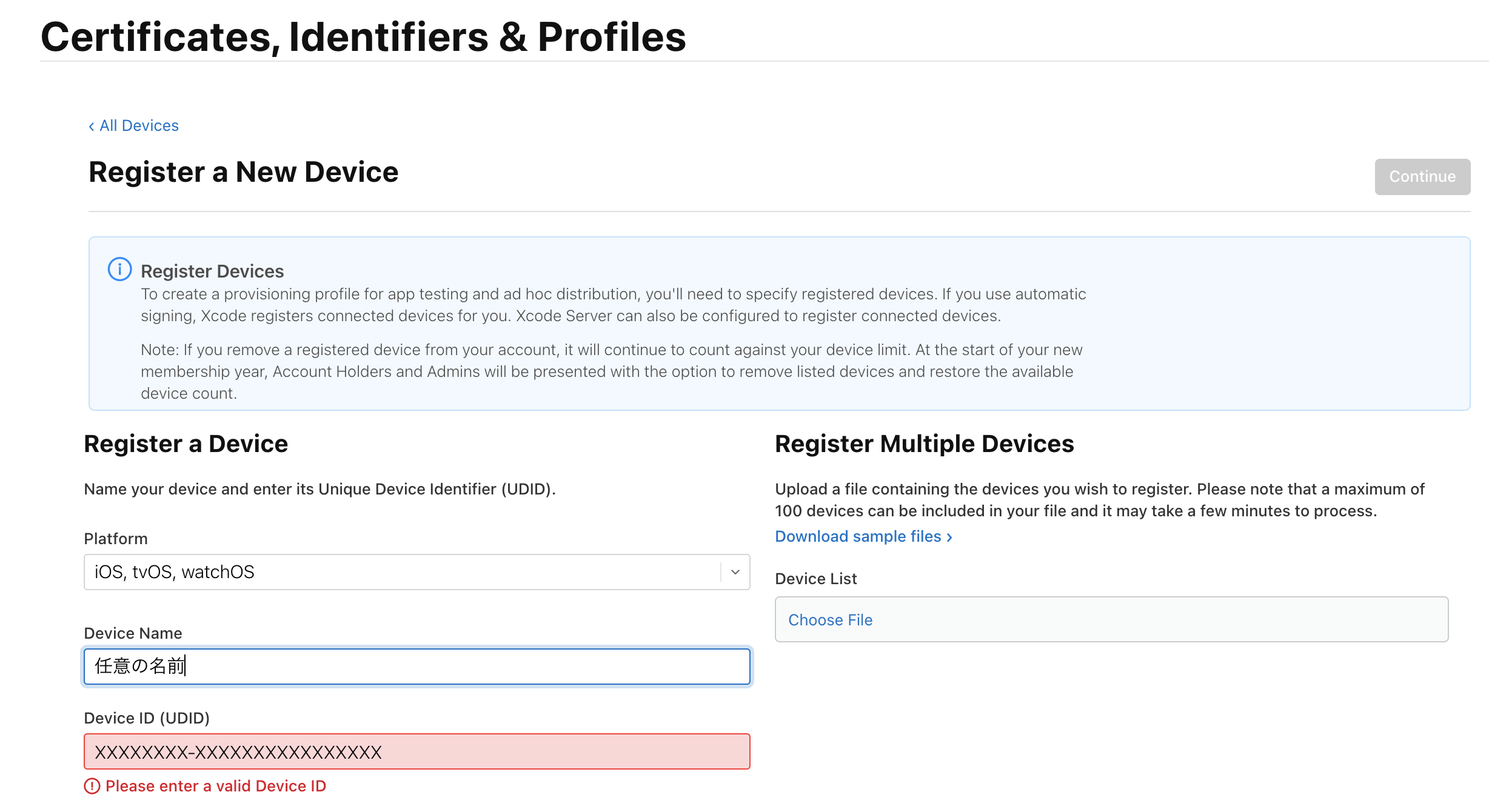
Task: Click the Register a New Device heading
Action: (x=243, y=172)
